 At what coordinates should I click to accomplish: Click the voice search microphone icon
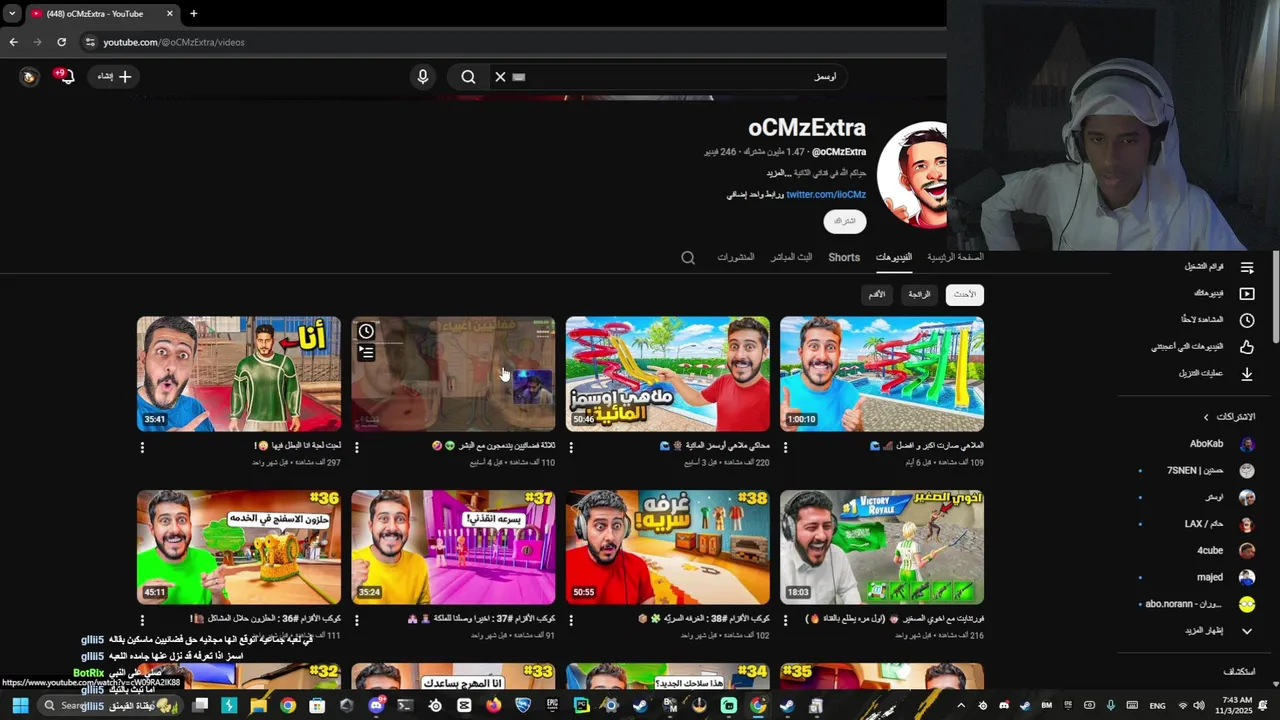[x=423, y=77]
